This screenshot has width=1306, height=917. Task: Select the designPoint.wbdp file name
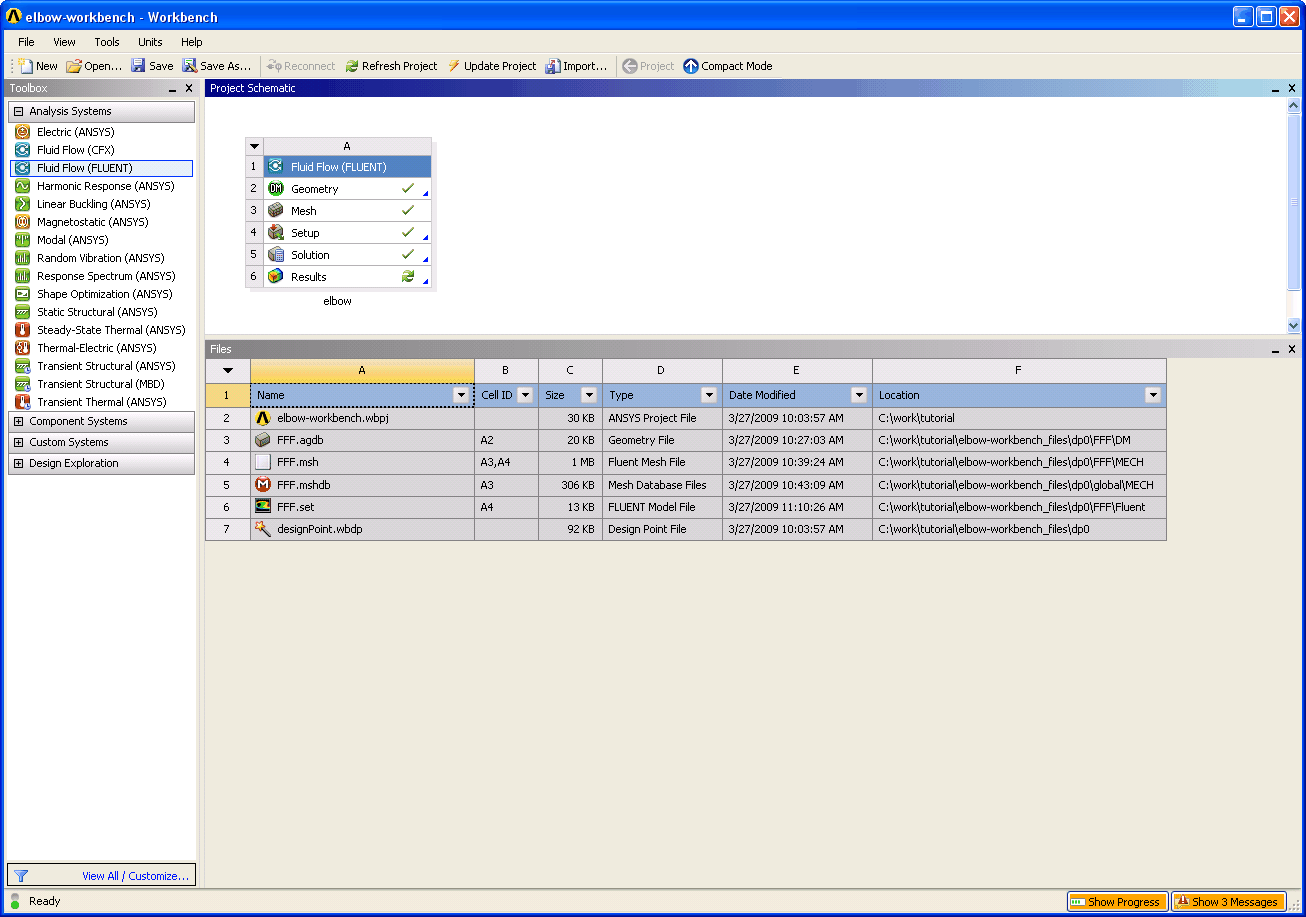(x=320, y=529)
